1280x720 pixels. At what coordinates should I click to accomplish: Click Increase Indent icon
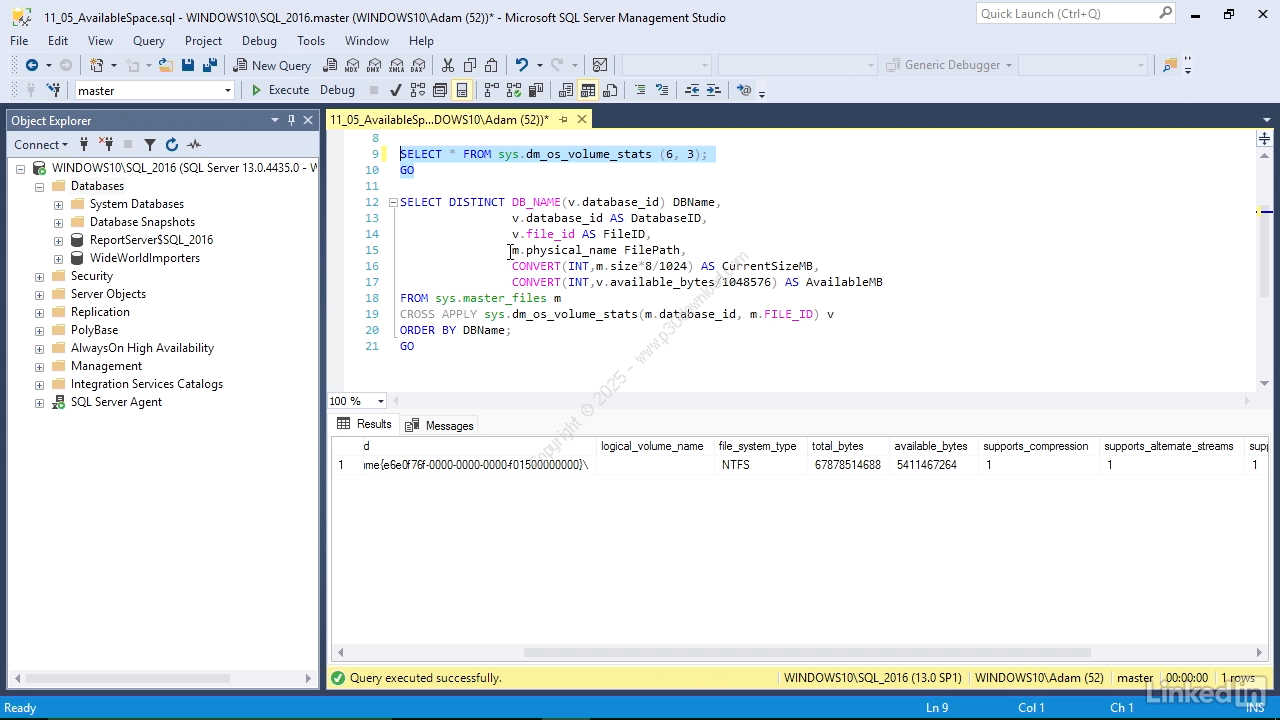[x=714, y=90]
